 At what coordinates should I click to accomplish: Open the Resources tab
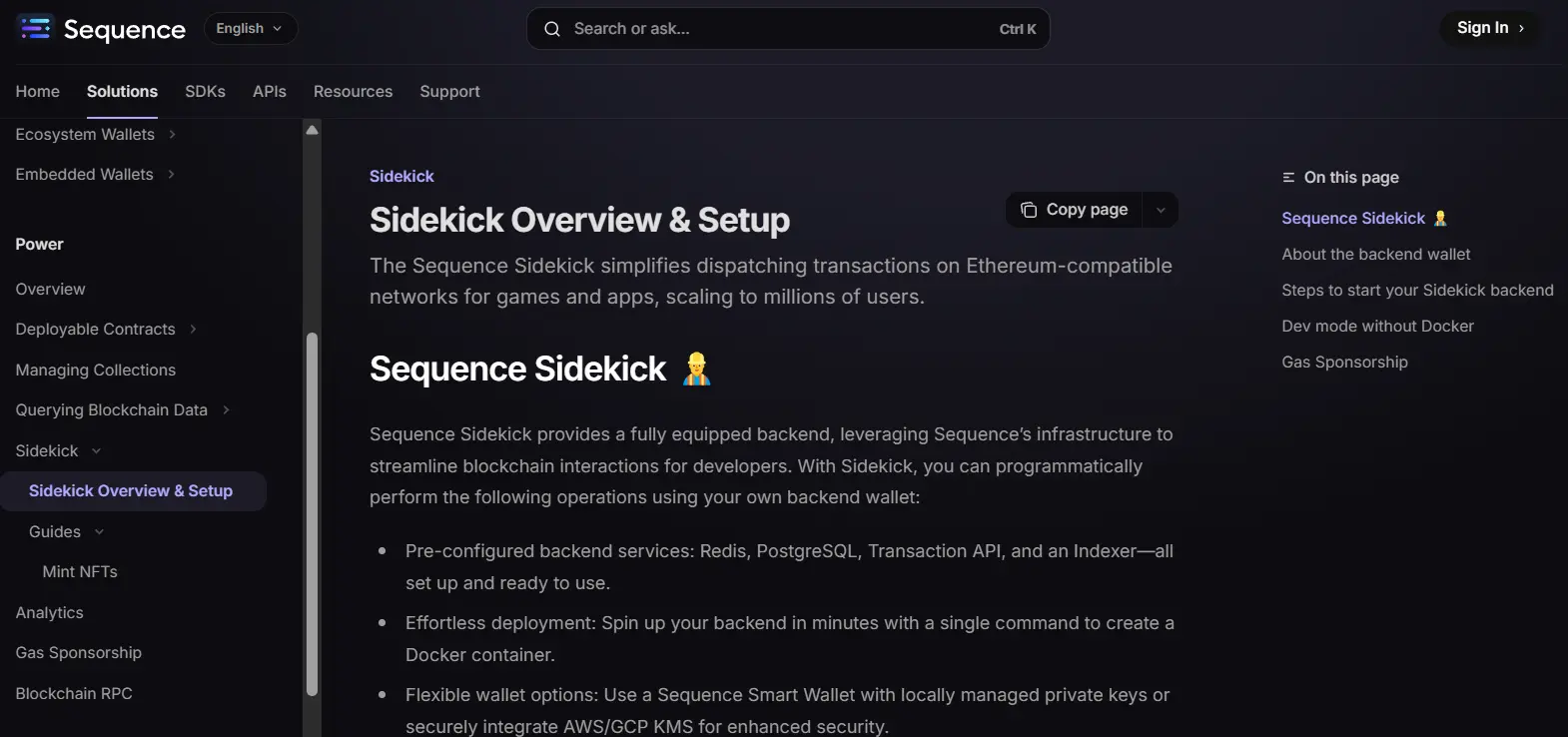point(353,91)
